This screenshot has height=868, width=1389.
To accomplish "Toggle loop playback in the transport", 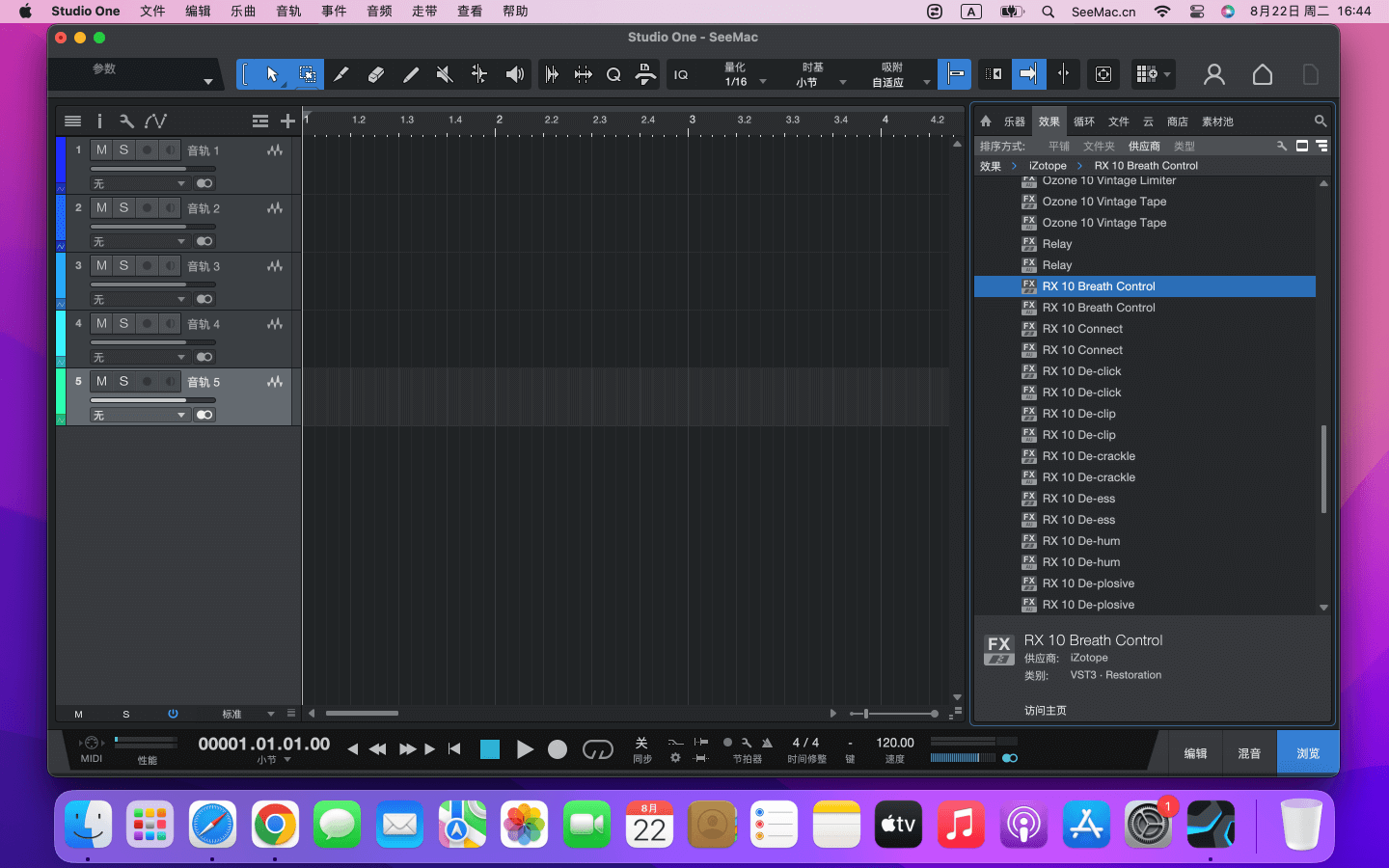I will 598,749.
